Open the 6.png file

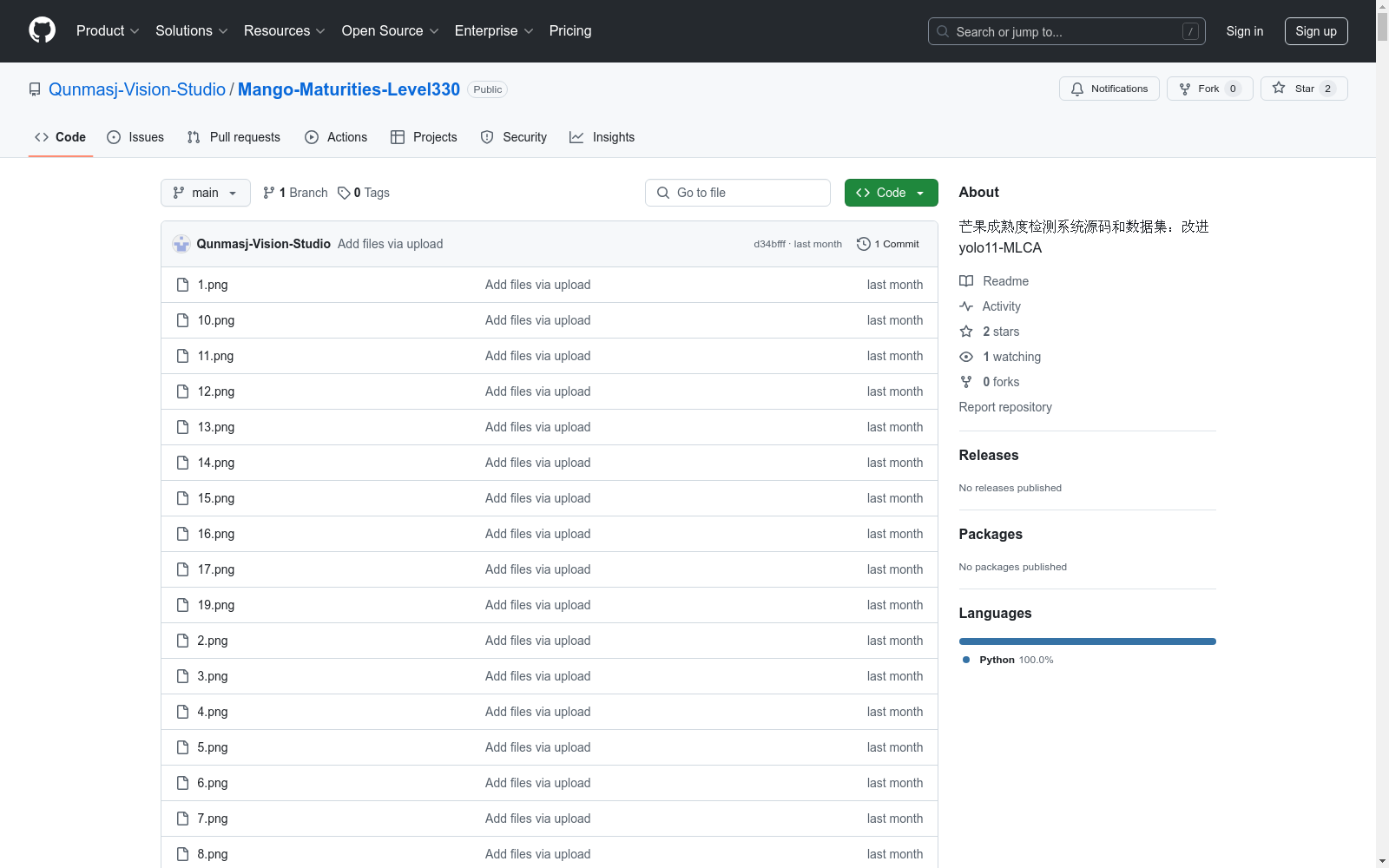tap(213, 783)
